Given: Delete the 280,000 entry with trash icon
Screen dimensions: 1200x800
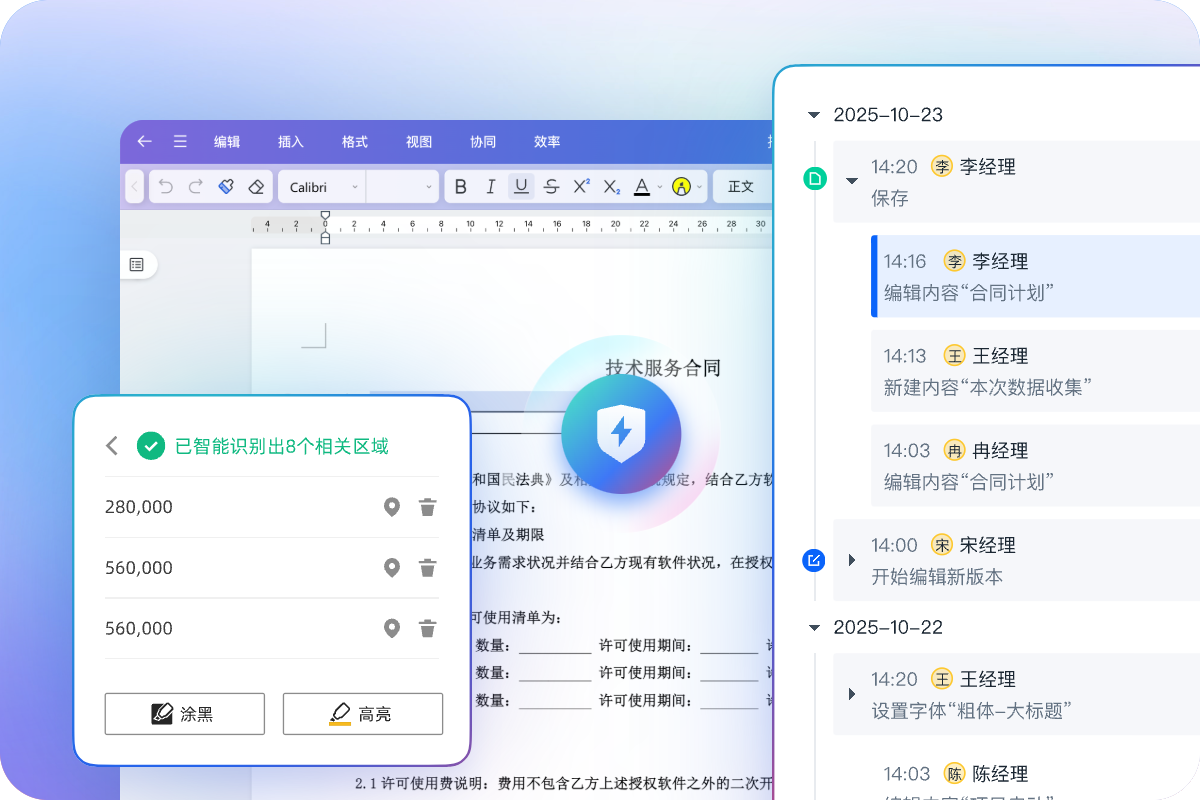Looking at the screenshot, I should (427, 507).
